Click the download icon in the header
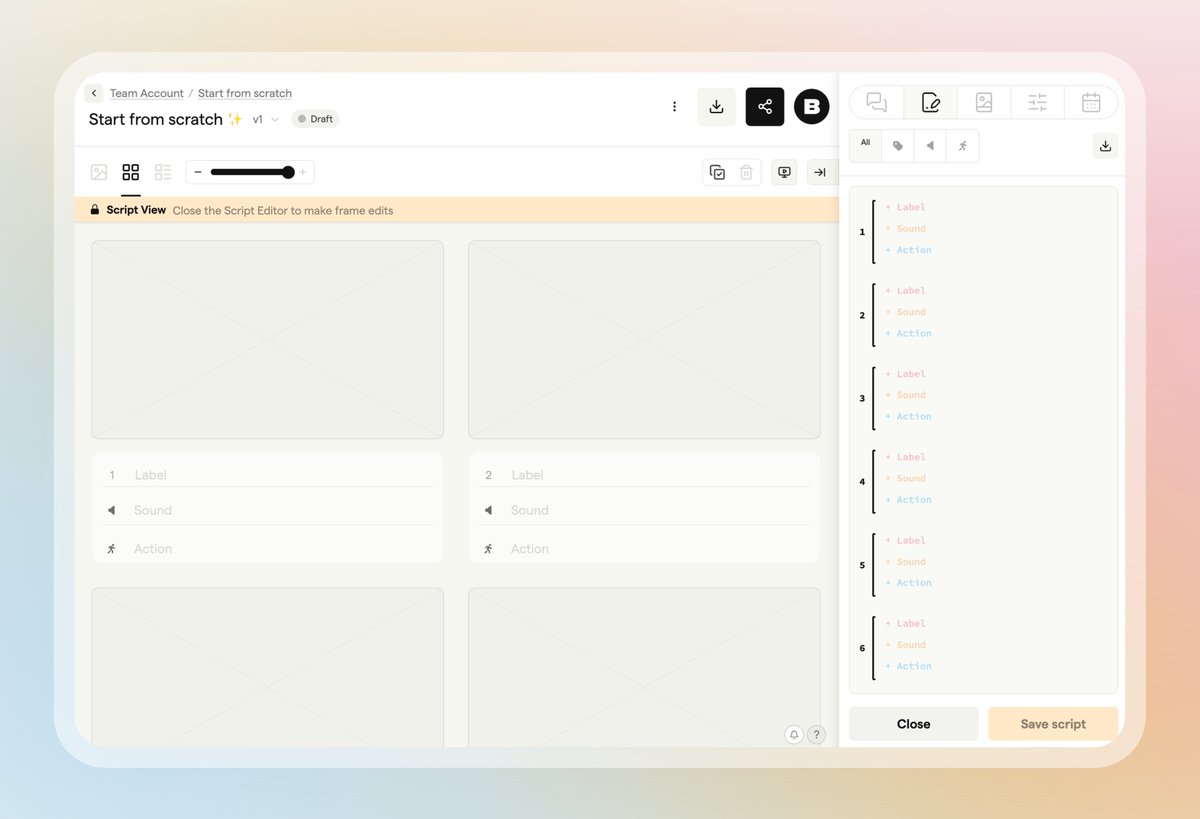The image size is (1200, 819). (716, 107)
